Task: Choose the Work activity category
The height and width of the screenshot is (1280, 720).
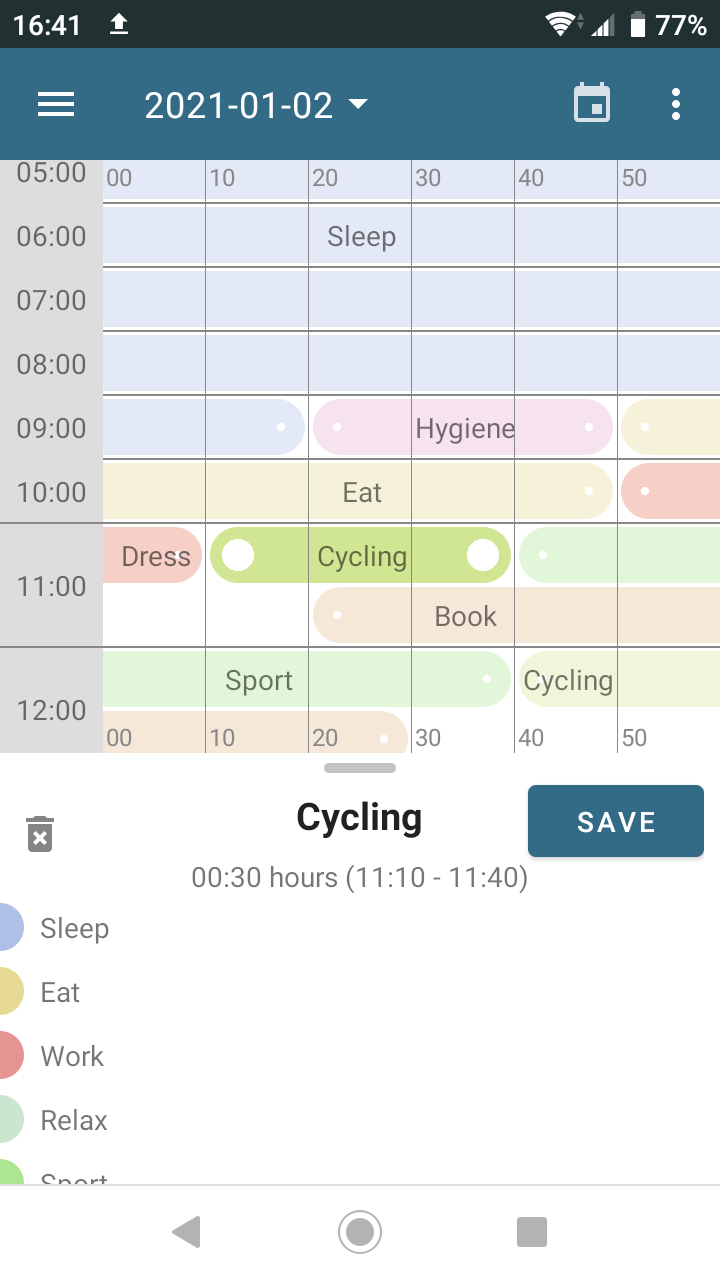Action: click(x=72, y=1056)
